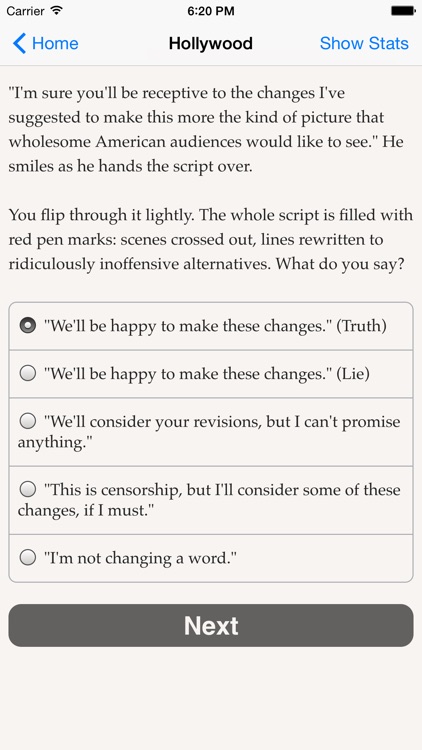Open the Show Stats view

pyautogui.click(x=364, y=44)
